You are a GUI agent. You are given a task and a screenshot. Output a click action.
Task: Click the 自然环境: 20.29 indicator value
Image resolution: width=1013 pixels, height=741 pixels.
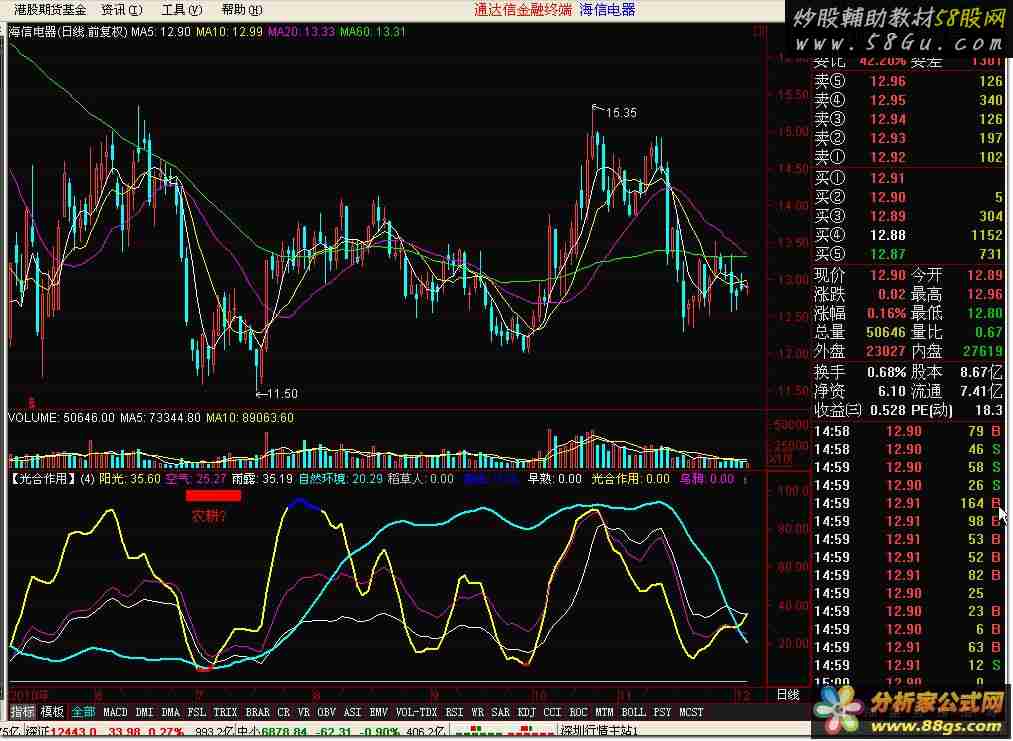[x=340, y=479]
